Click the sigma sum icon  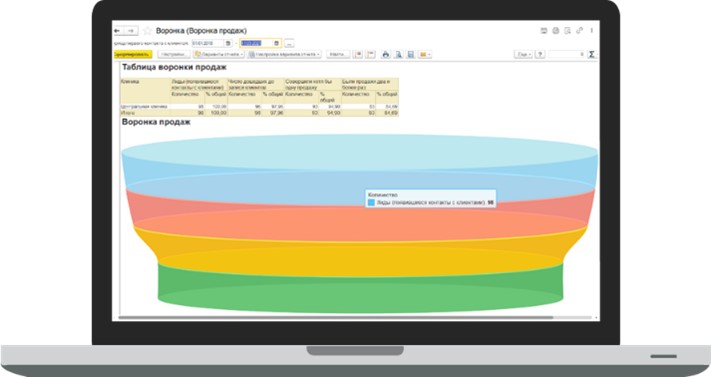pos(591,54)
